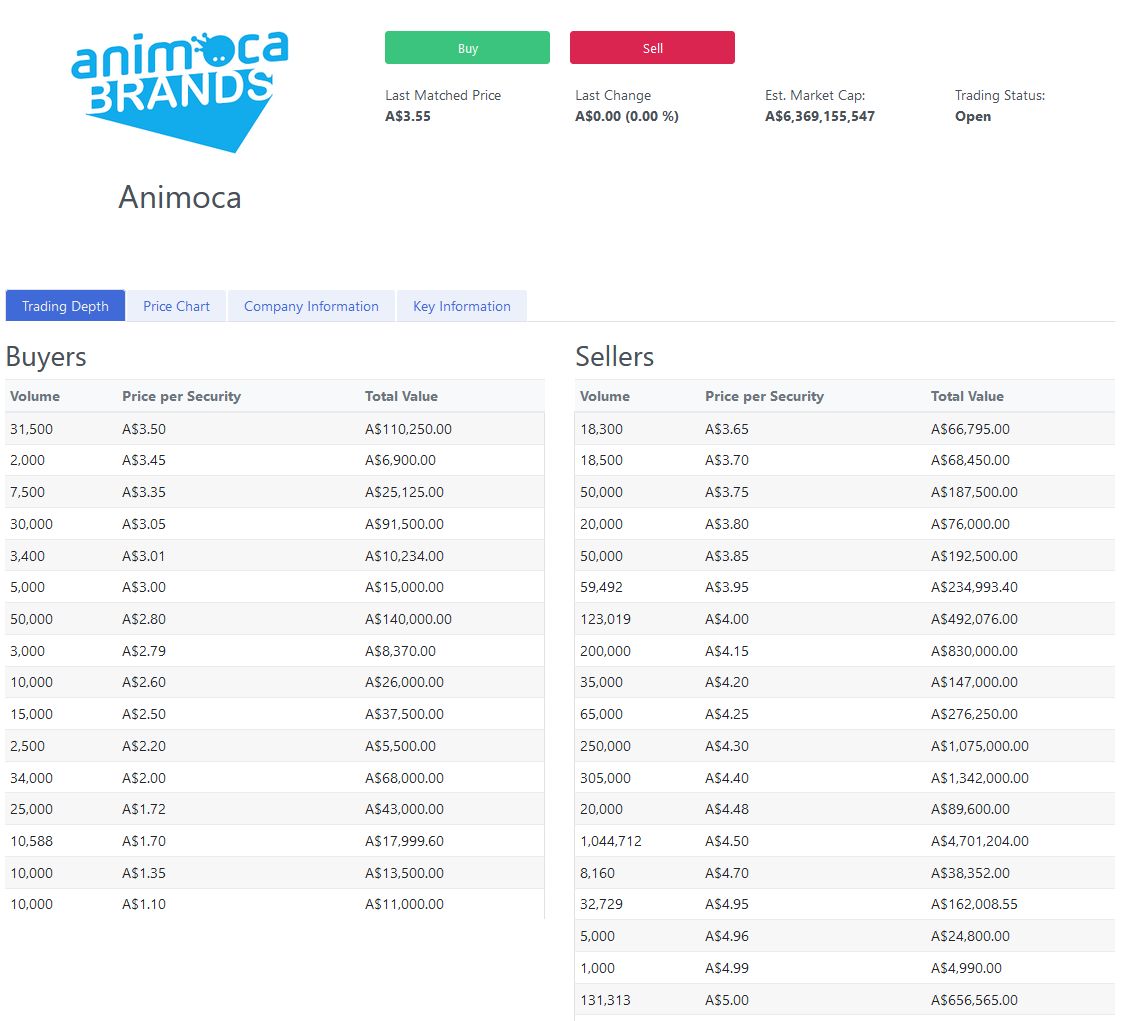
Task: Select seller volume 131,313
Action: [x=606, y=1000]
